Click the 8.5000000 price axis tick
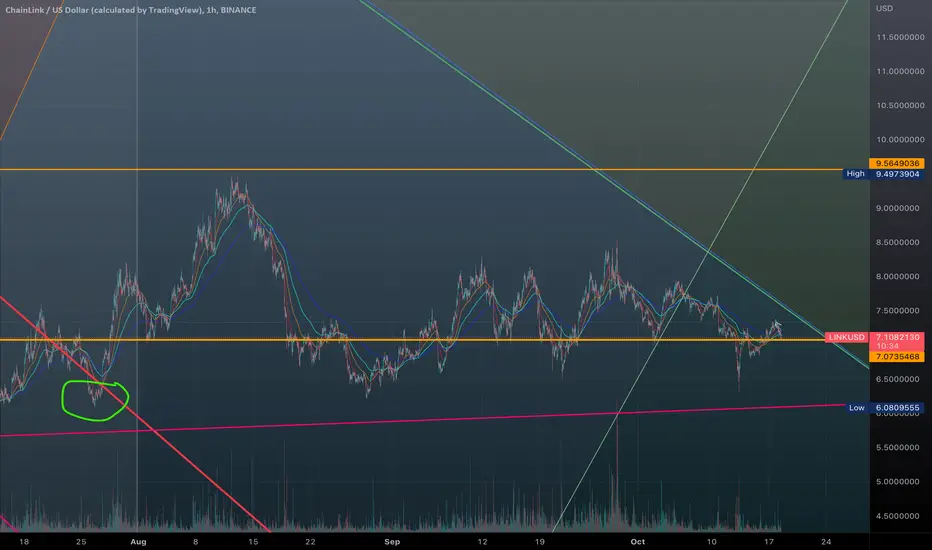Viewport: 932px width, 550px height. [898, 243]
